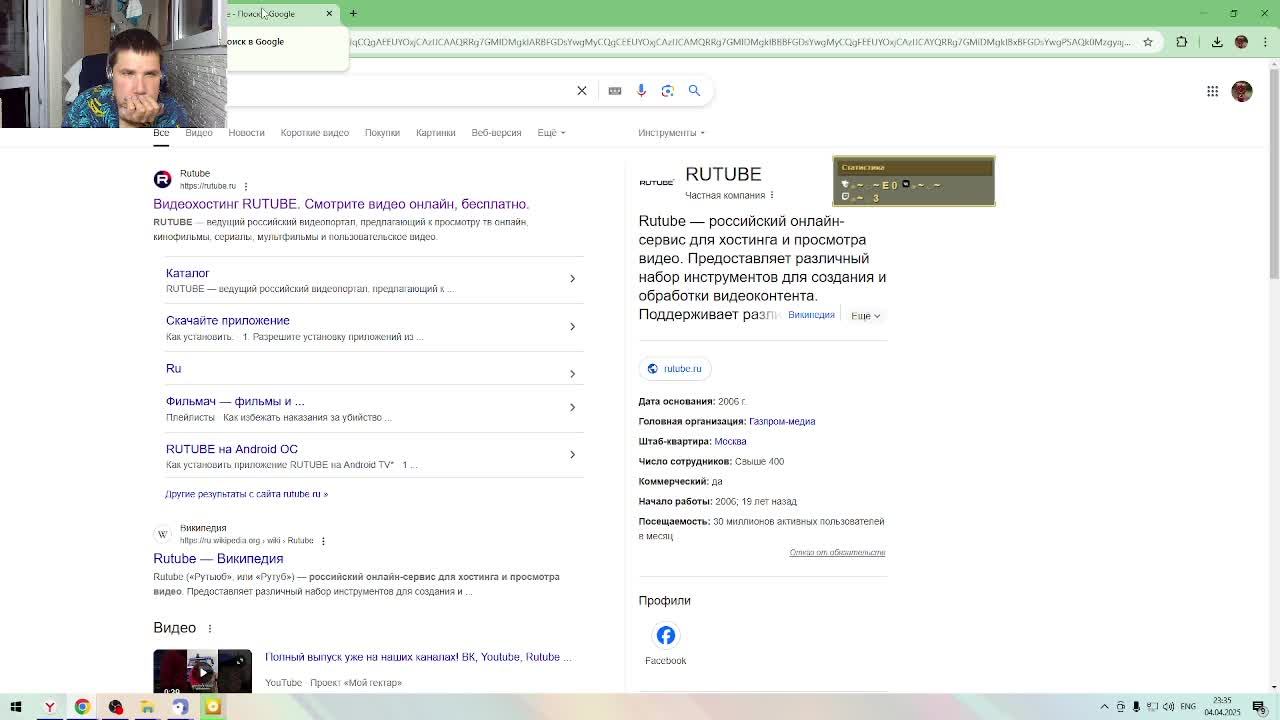Close the Google search tab
Screen dimensions: 1280x720
[329, 14]
